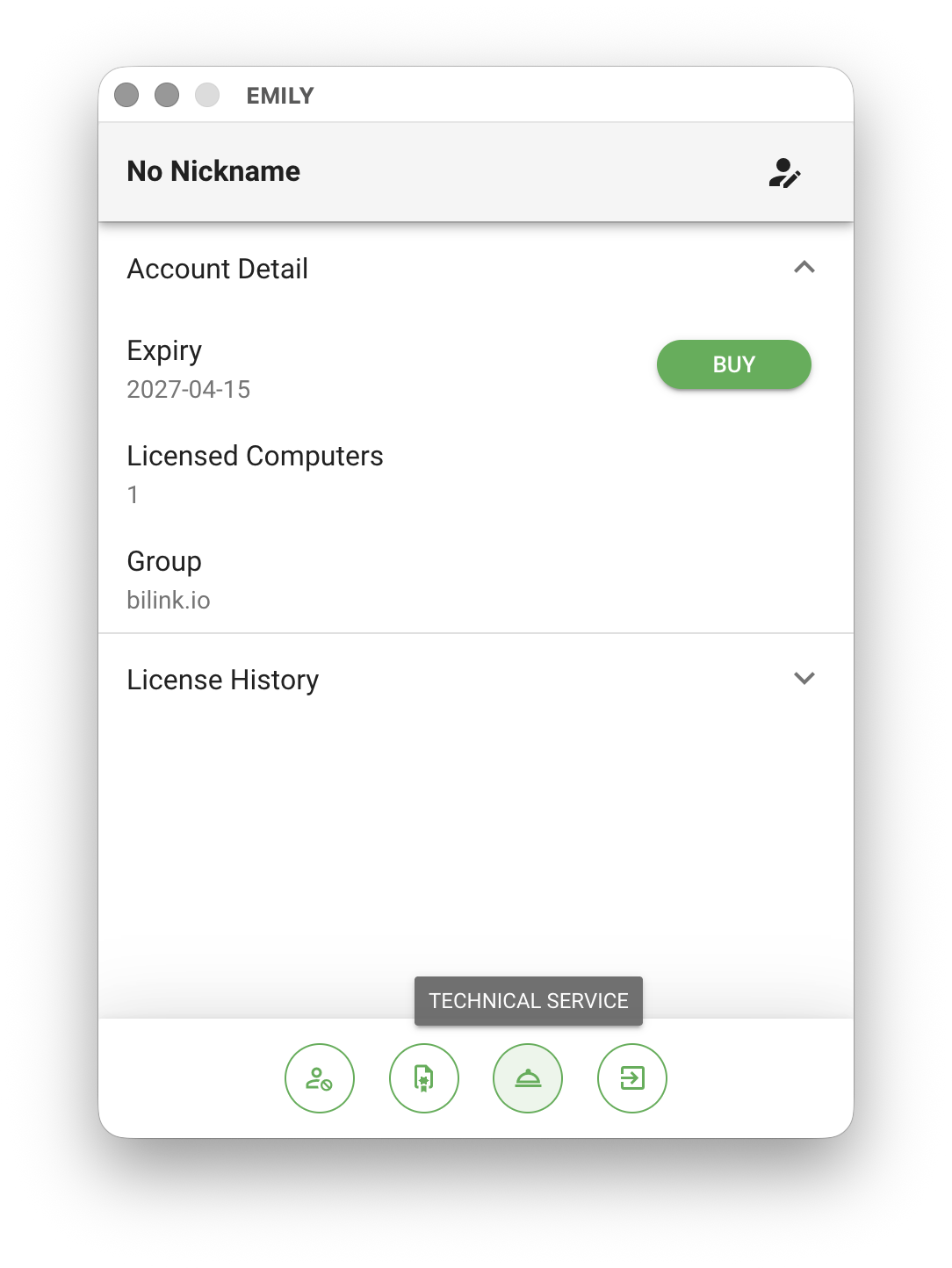Click the edit nickname pencil-person icon
This screenshot has height=1268, width=952.
coord(784,173)
